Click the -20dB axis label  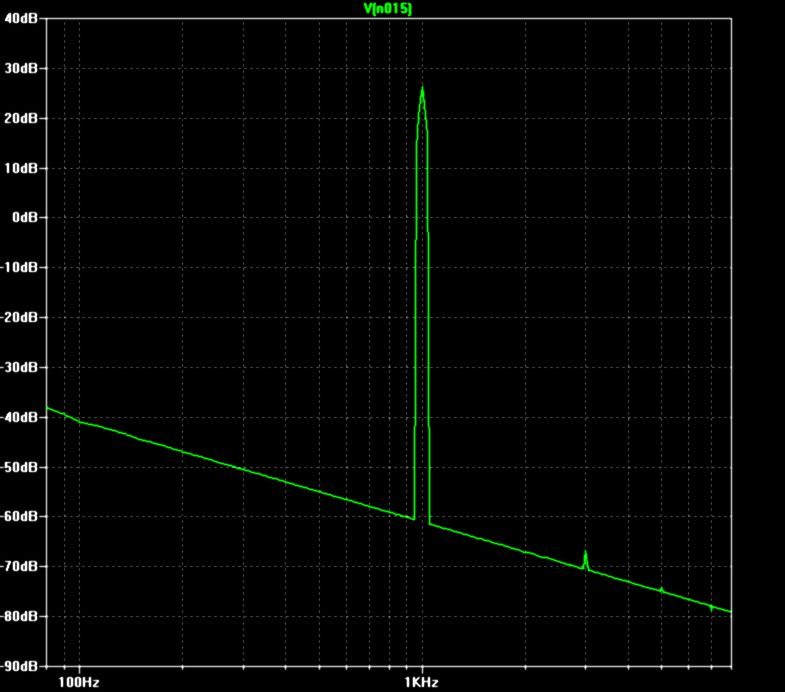(19, 317)
